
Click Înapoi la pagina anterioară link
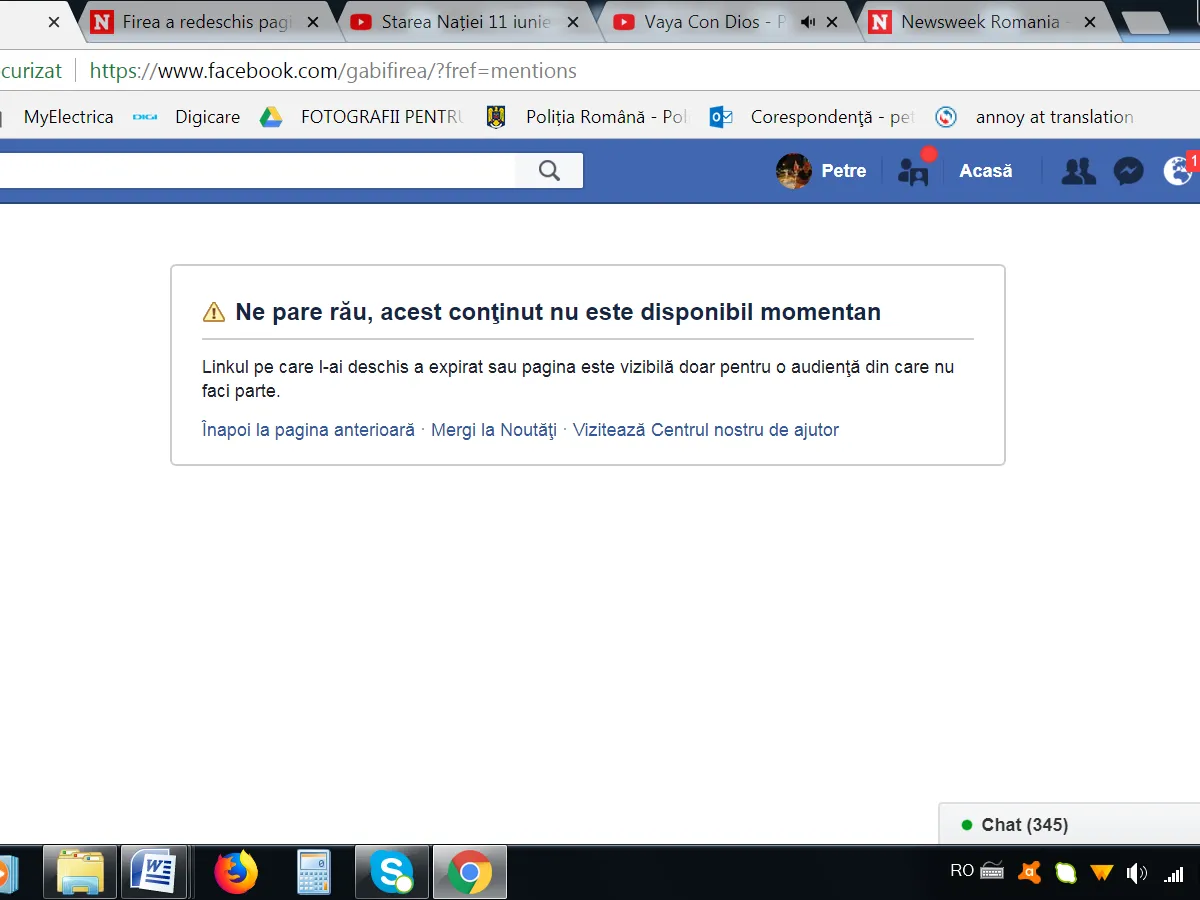tap(308, 430)
